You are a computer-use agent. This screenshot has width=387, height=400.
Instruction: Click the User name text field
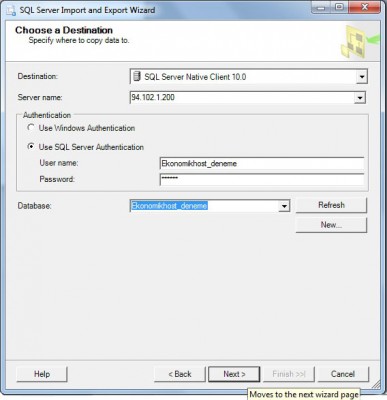(x=262, y=164)
